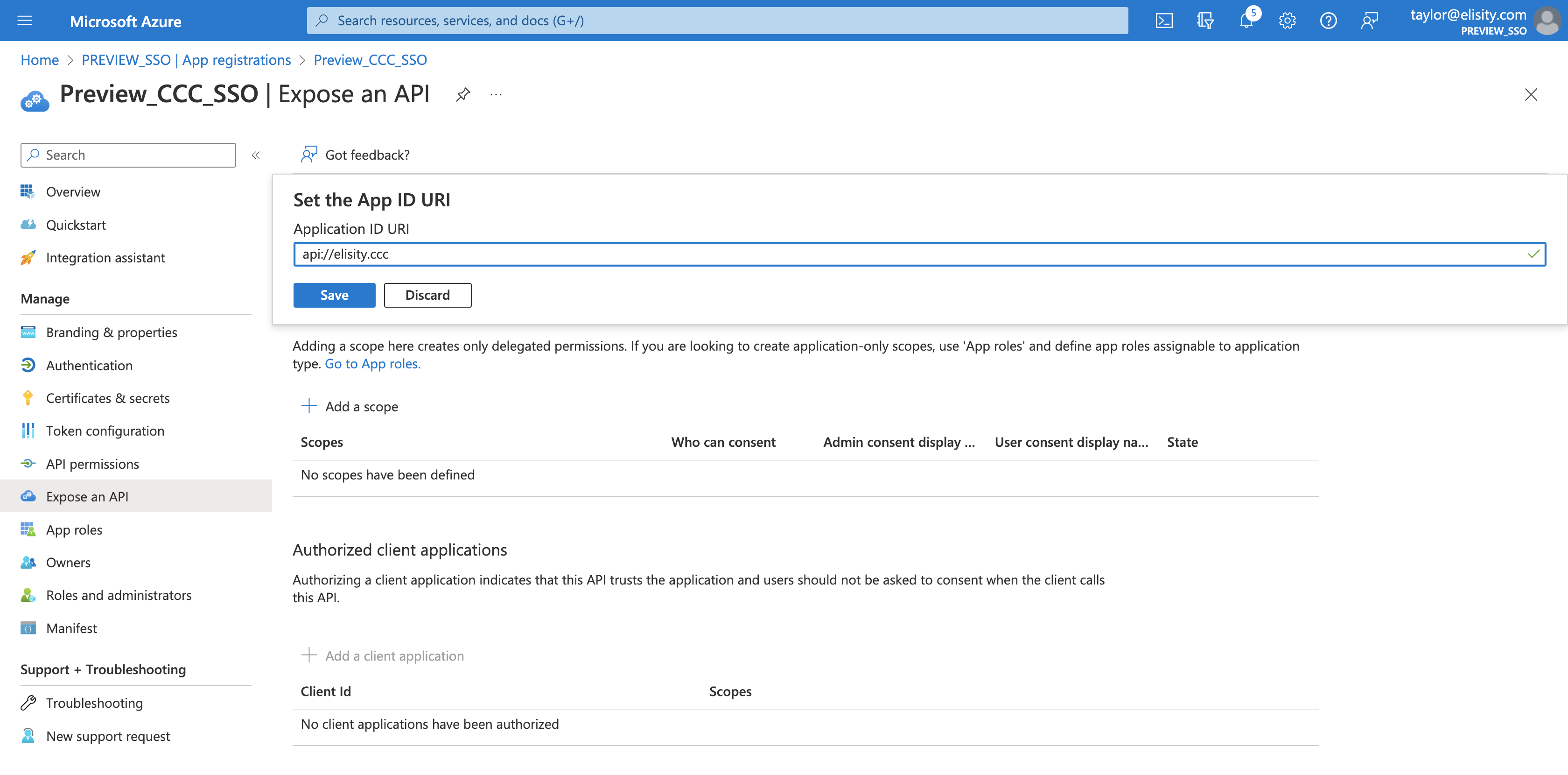1568x775 pixels.
Task: Open PREVIEW_SSO App registrations breadcrumb
Action: pyautogui.click(x=186, y=60)
